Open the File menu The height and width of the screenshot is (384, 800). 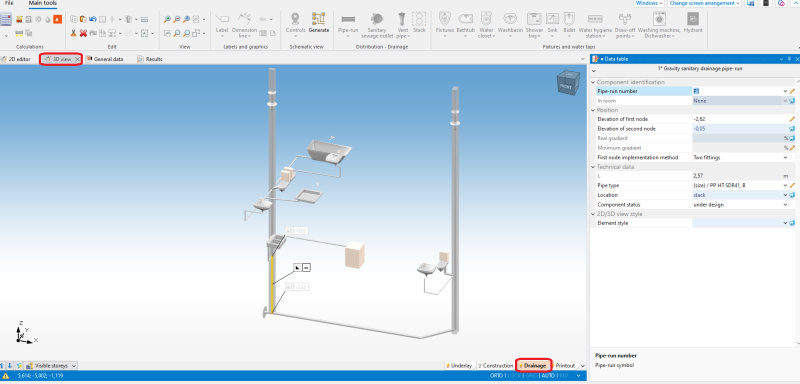coord(9,3)
